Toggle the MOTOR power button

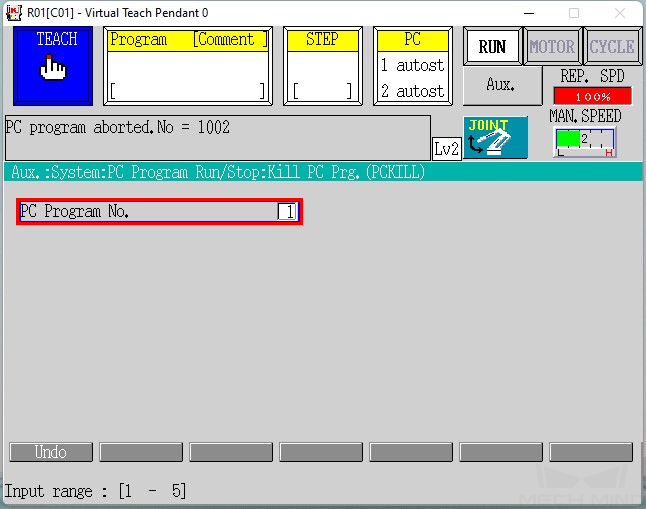(552, 47)
